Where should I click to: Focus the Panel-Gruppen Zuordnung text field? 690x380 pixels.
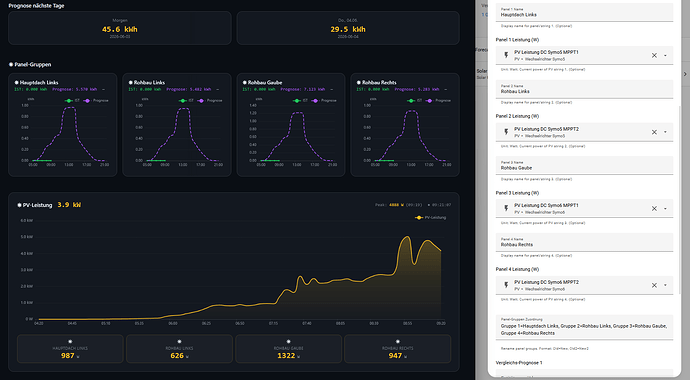[584, 327]
